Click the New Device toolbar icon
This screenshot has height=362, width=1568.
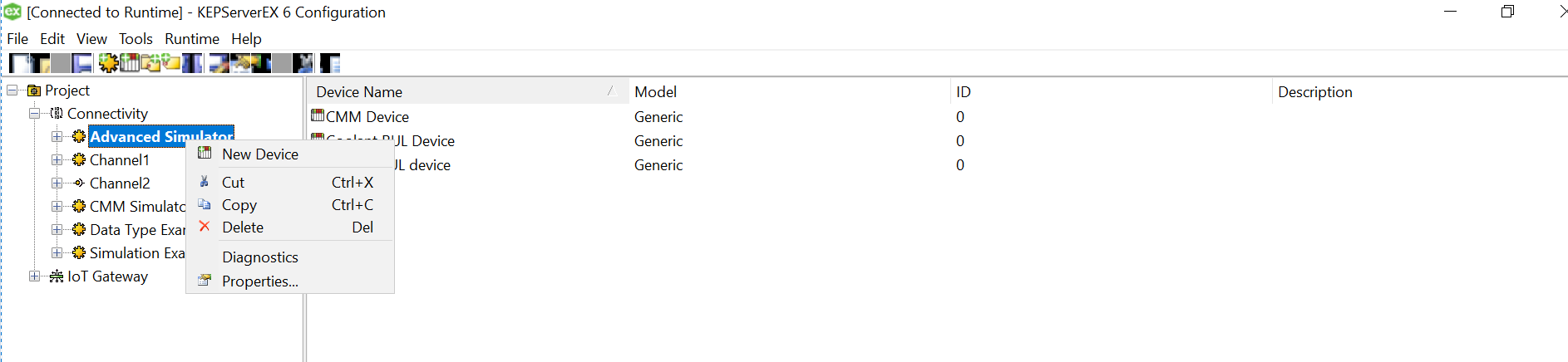click(x=130, y=63)
